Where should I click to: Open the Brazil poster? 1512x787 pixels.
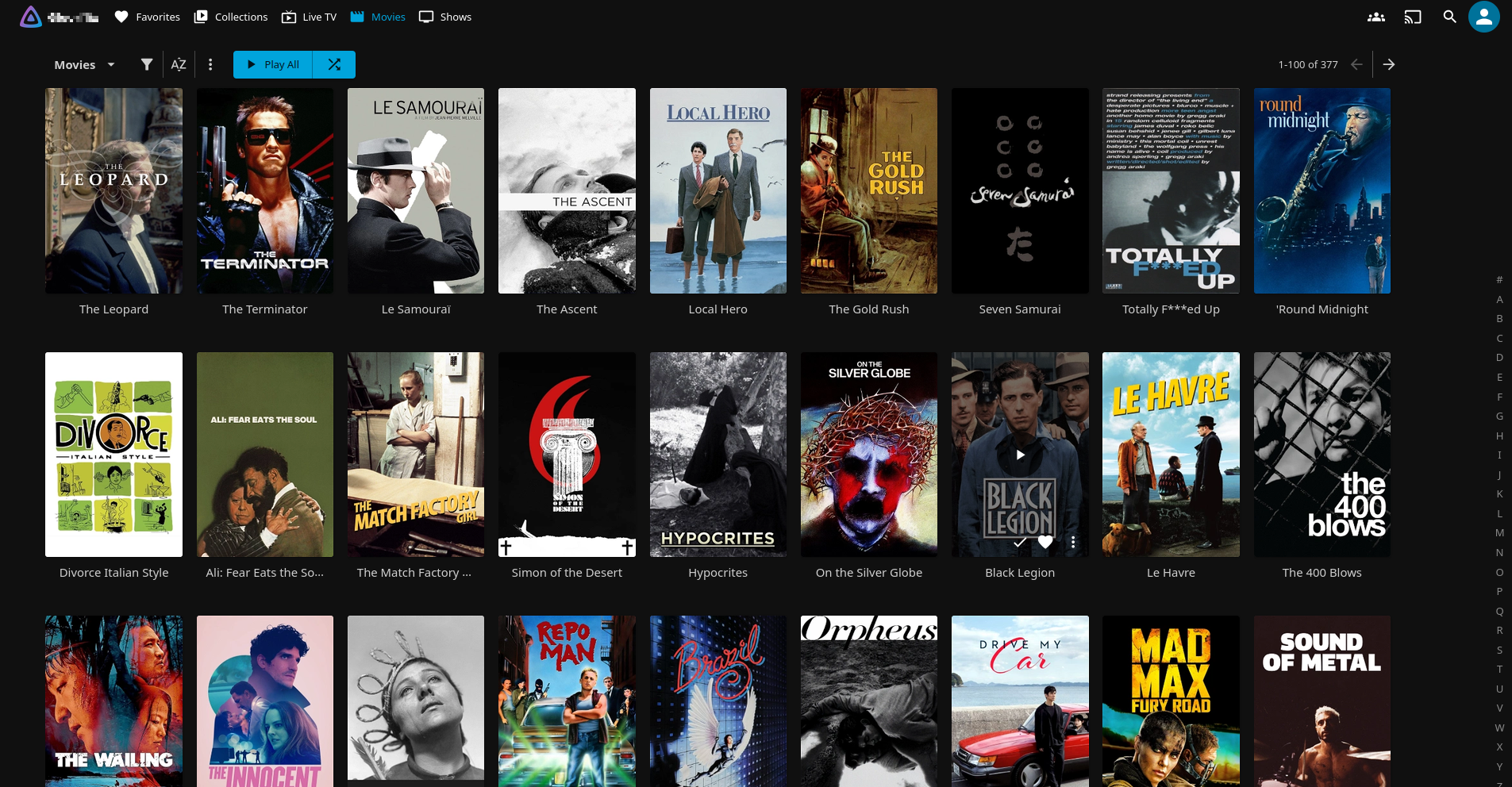718,701
